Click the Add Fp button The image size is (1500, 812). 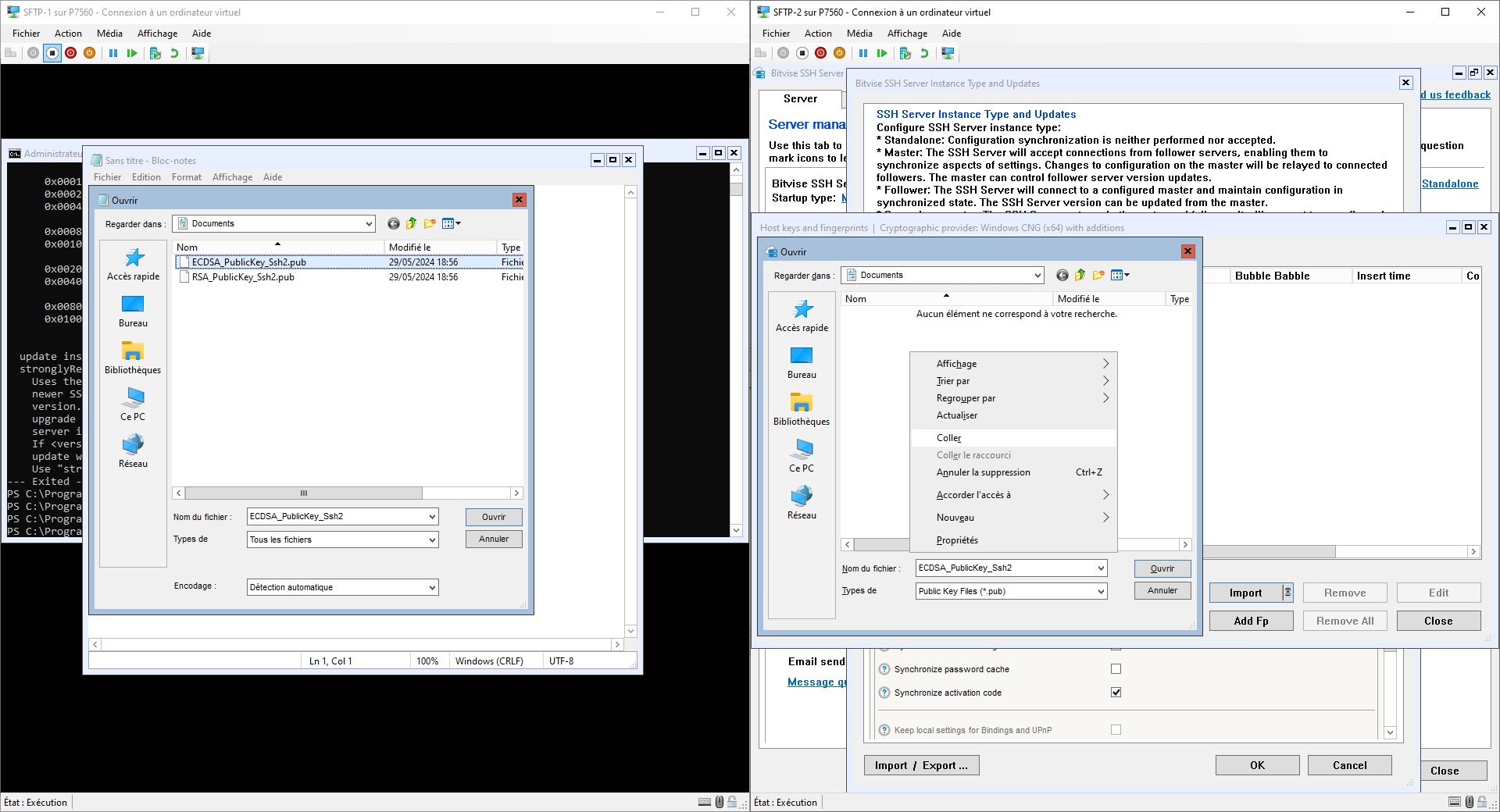pyautogui.click(x=1251, y=621)
